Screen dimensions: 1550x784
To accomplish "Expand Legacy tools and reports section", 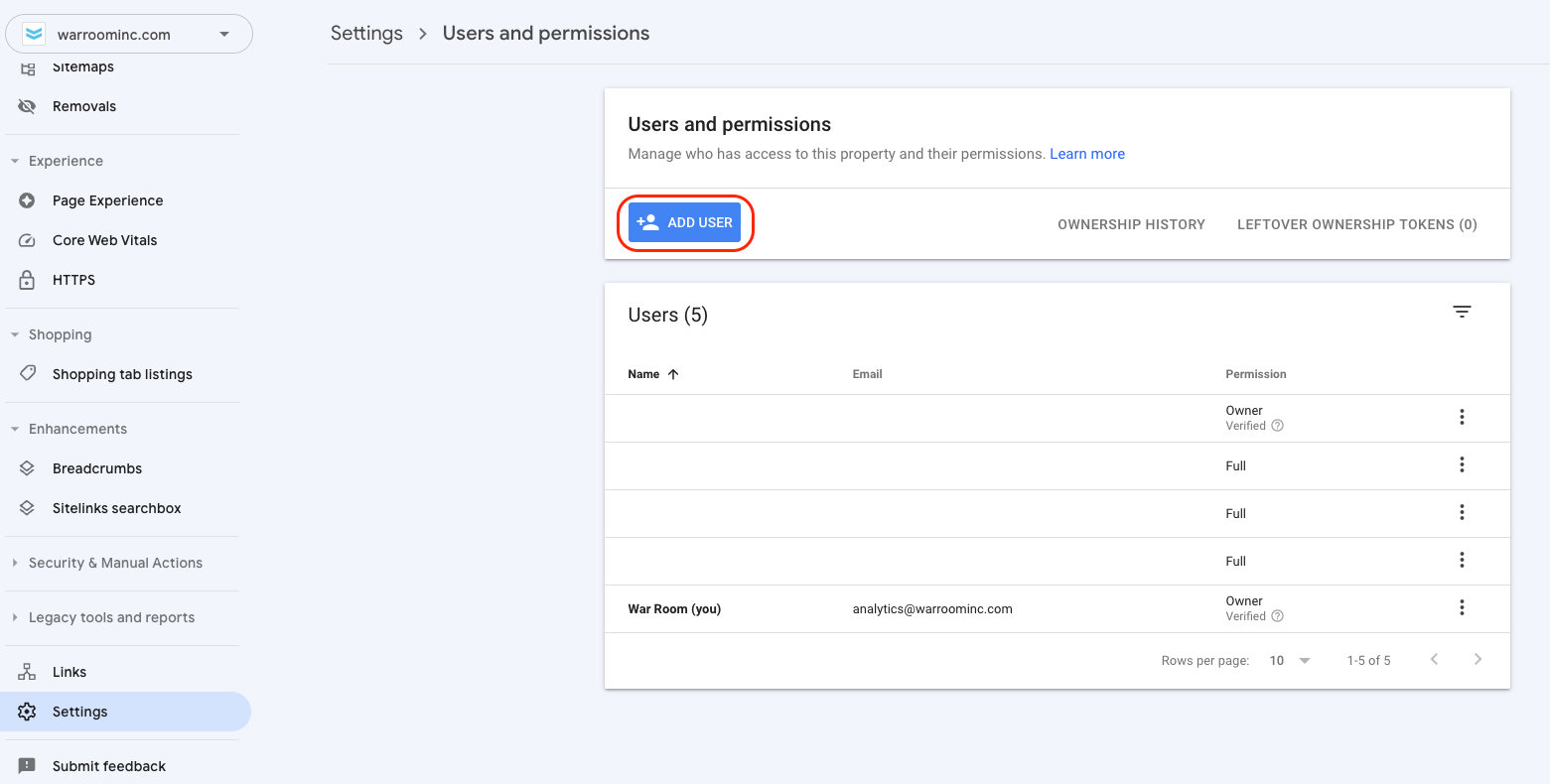I will (x=111, y=617).
